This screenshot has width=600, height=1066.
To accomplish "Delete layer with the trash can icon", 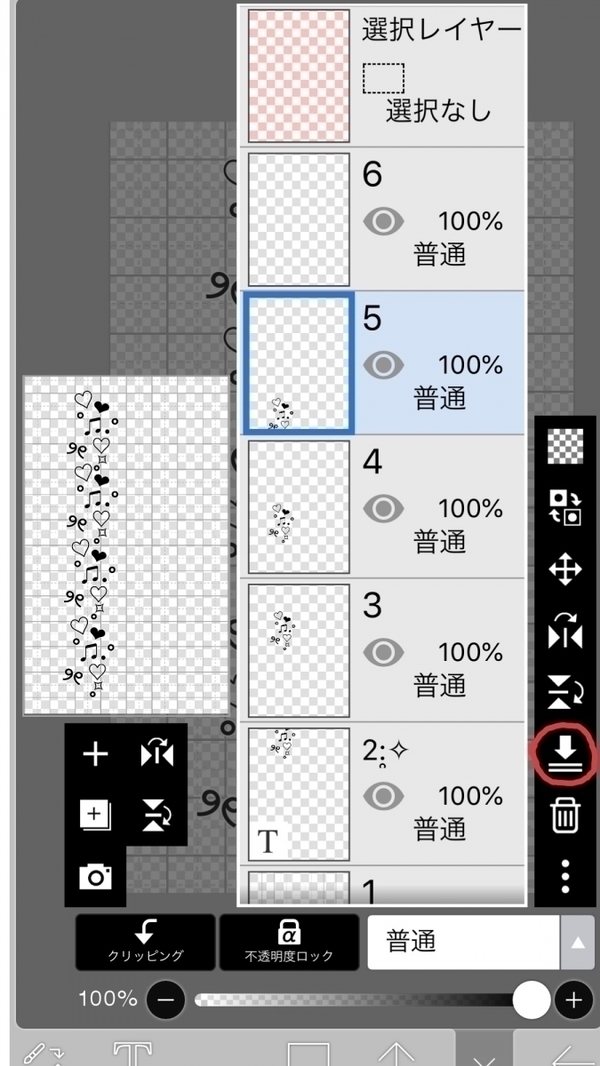I will coord(565,814).
